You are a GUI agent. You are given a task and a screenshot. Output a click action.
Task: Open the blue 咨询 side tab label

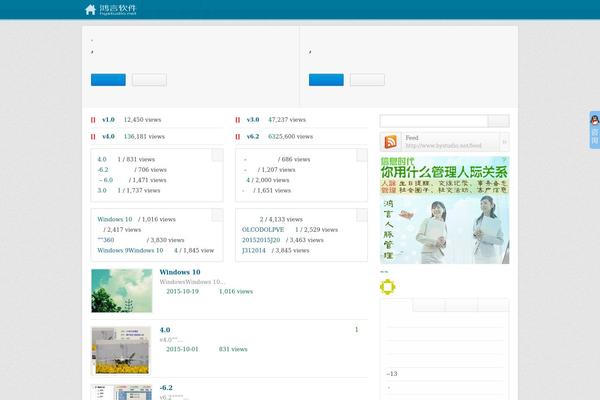pyautogui.click(x=594, y=136)
